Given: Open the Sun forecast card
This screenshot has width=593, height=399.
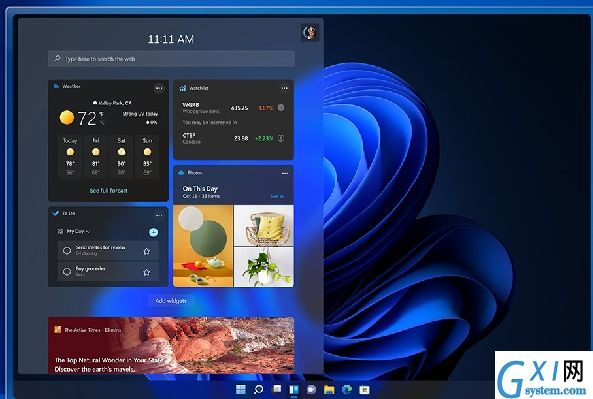Looking at the screenshot, I should coord(147,156).
